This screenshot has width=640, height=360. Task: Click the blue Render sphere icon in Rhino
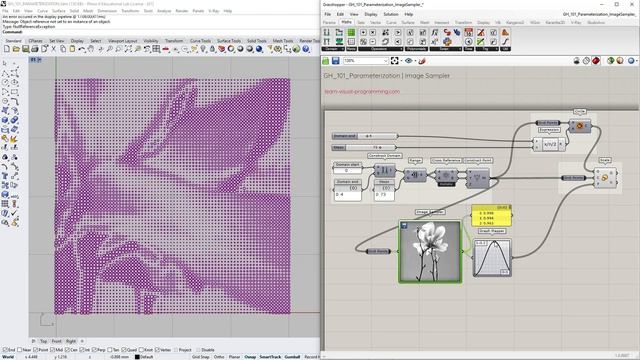(259, 49)
